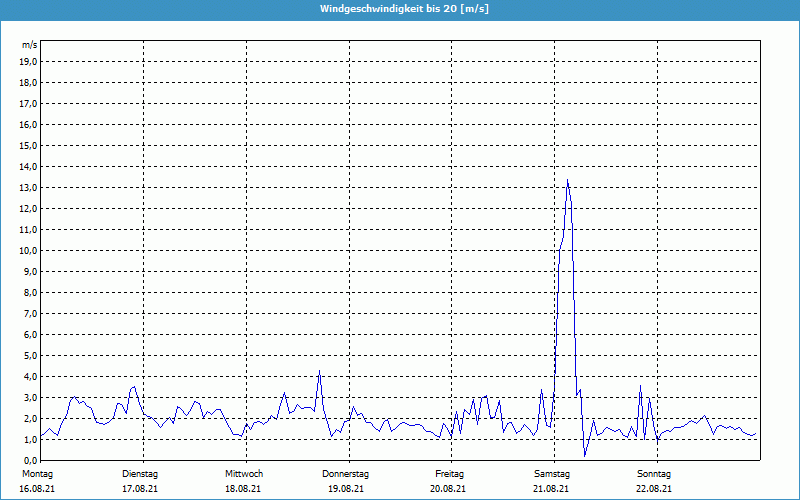The height and width of the screenshot is (500, 800).
Task: Click the Freitag day label
Action: click(449, 473)
